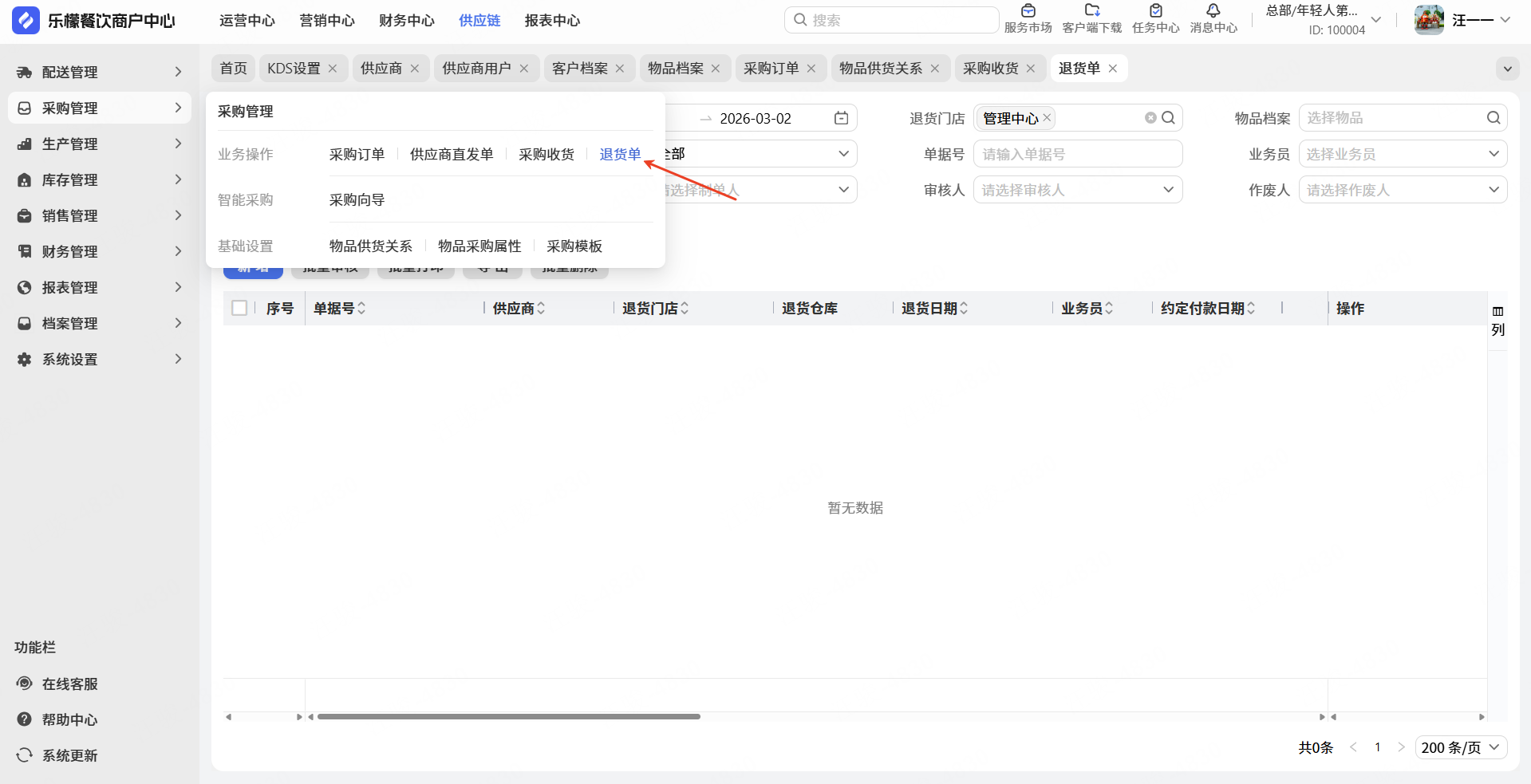Click the app logo icon beside 乐檬餐饮商户中心

[x=26, y=21]
